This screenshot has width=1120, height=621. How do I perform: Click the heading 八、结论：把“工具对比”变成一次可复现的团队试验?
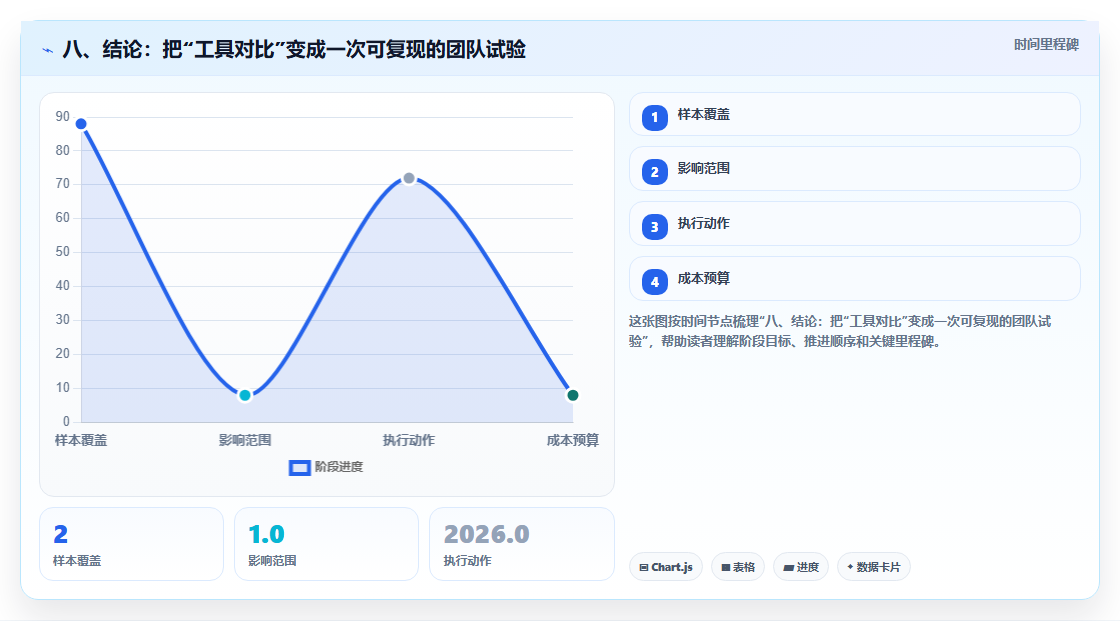pyautogui.click(x=294, y=49)
